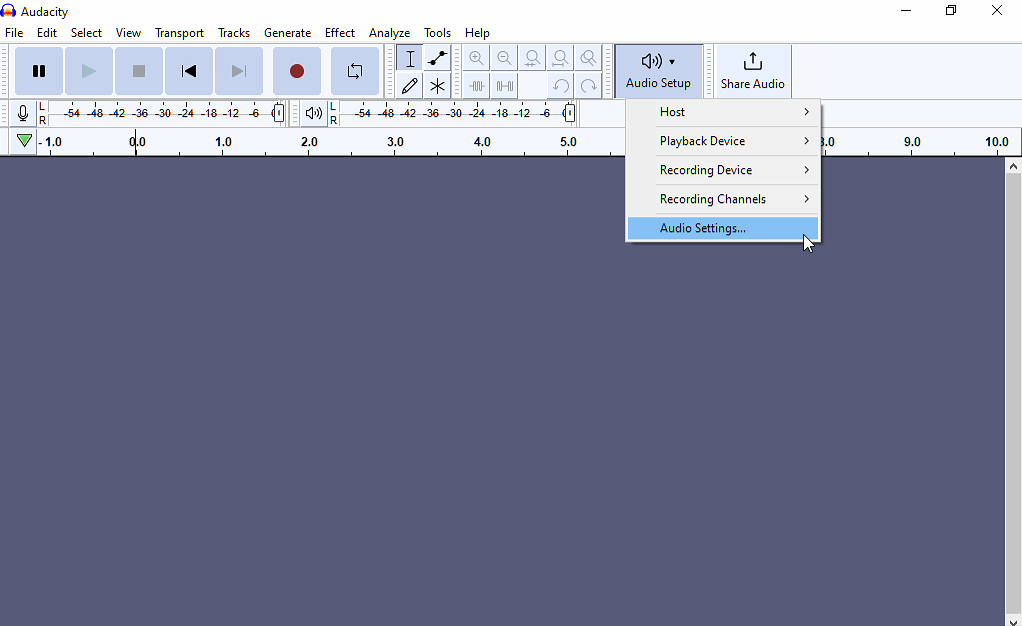
Task: Open the View menu
Action: click(x=128, y=33)
